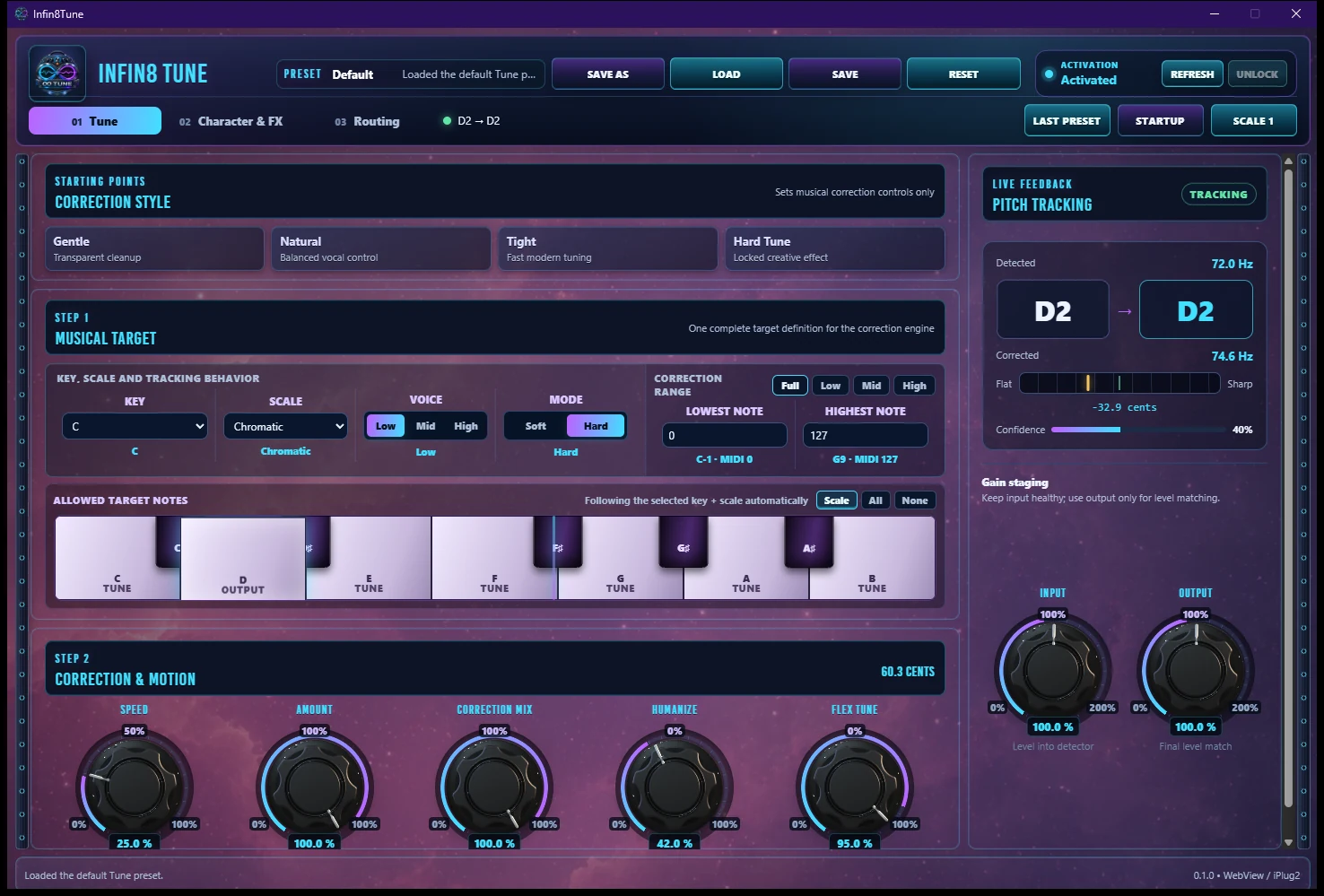1324x896 pixels.
Task: Click the Load preset button
Action: pos(727,74)
